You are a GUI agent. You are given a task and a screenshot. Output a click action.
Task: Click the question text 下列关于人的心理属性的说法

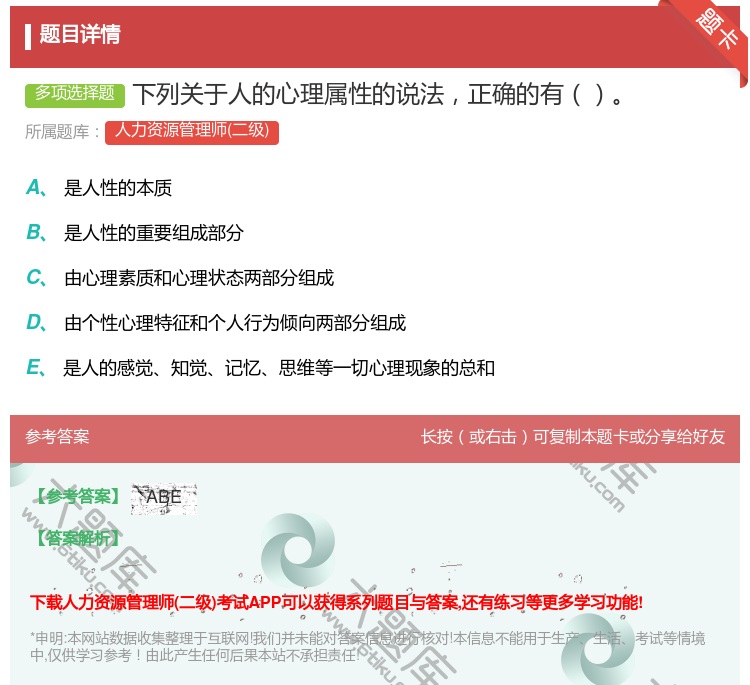(378, 94)
